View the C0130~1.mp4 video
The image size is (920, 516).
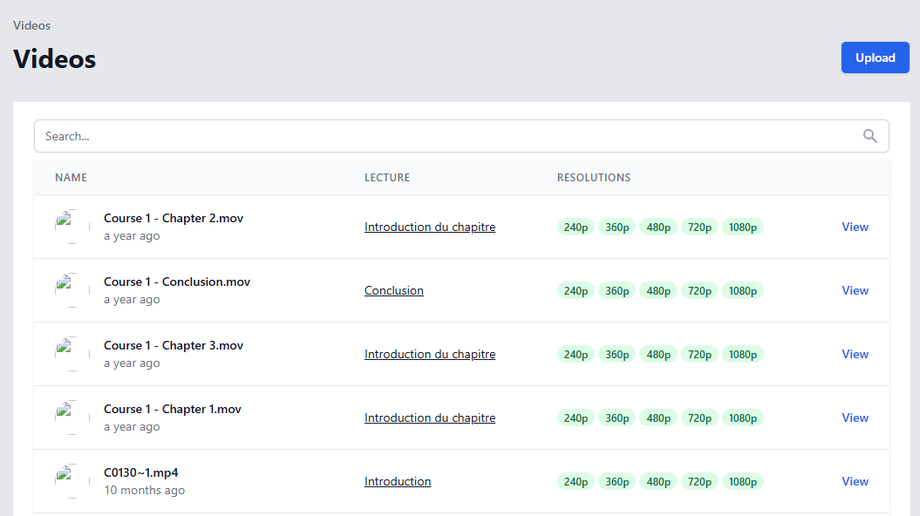point(855,481)
